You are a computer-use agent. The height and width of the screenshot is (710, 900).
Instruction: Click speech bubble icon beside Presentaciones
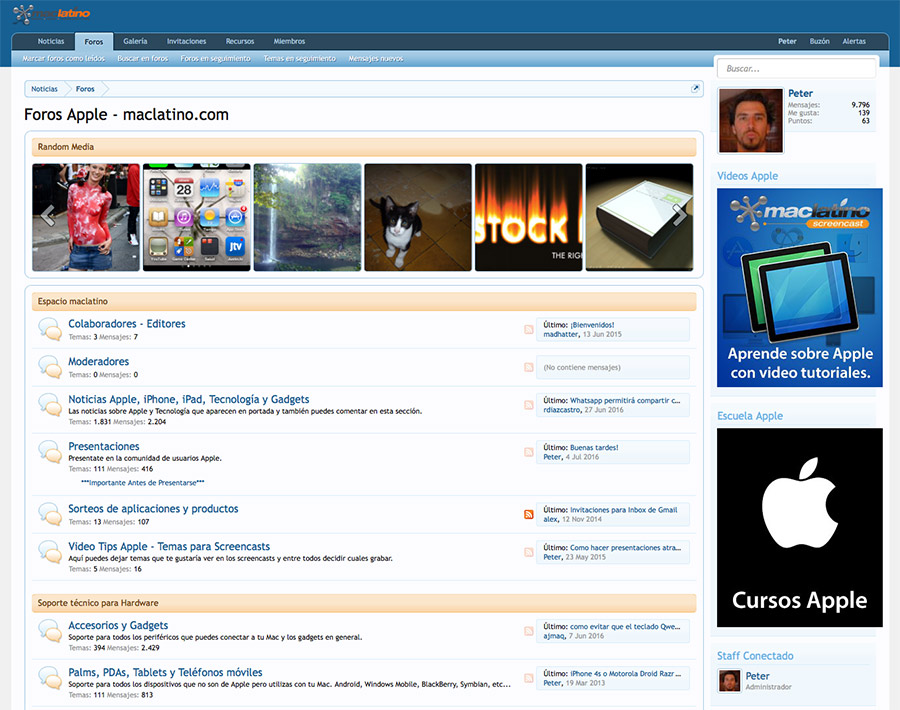(x=51, y=452)
